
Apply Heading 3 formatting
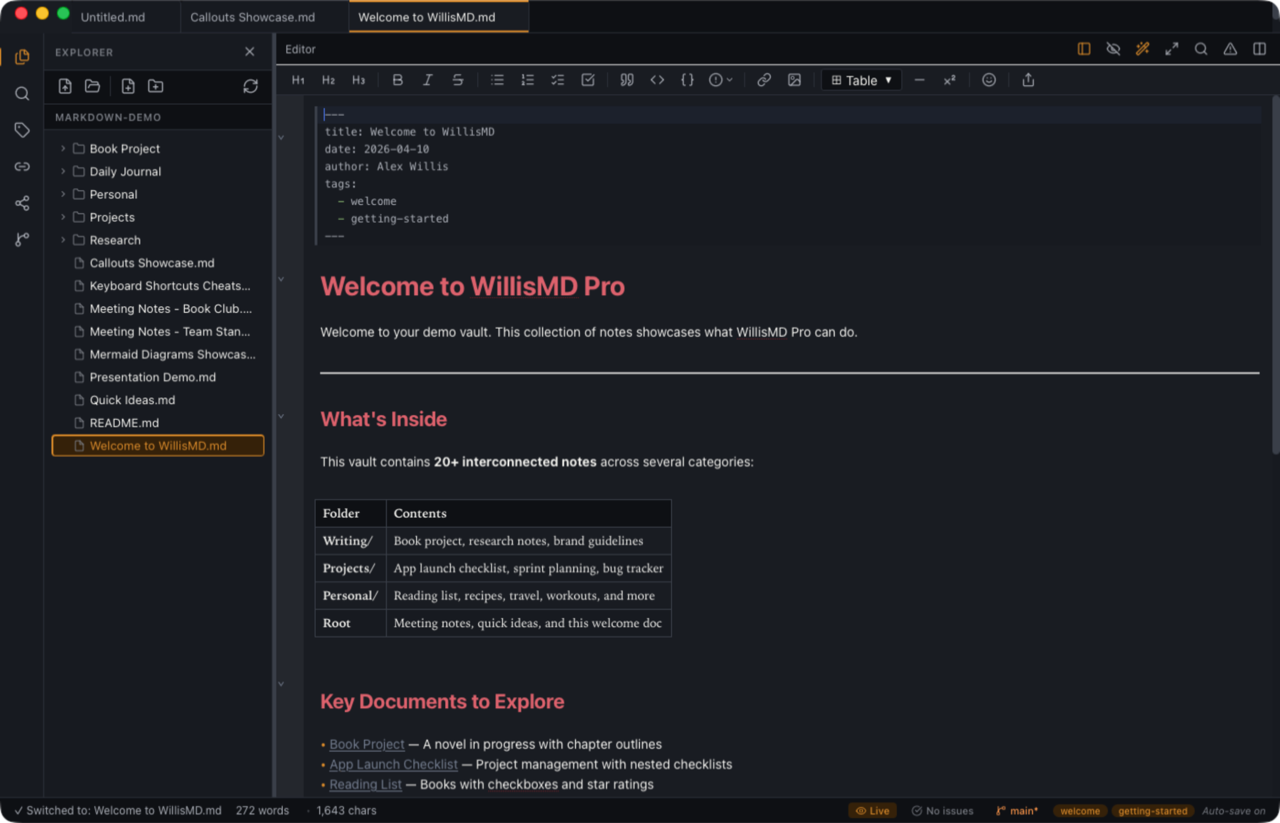point(358,80)
